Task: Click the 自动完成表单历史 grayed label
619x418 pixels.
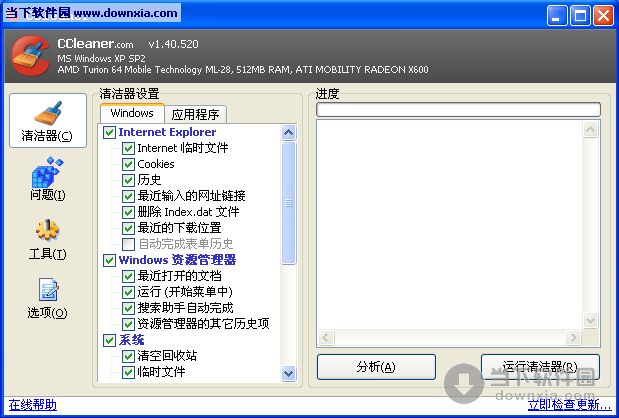Action: point(185,244)
